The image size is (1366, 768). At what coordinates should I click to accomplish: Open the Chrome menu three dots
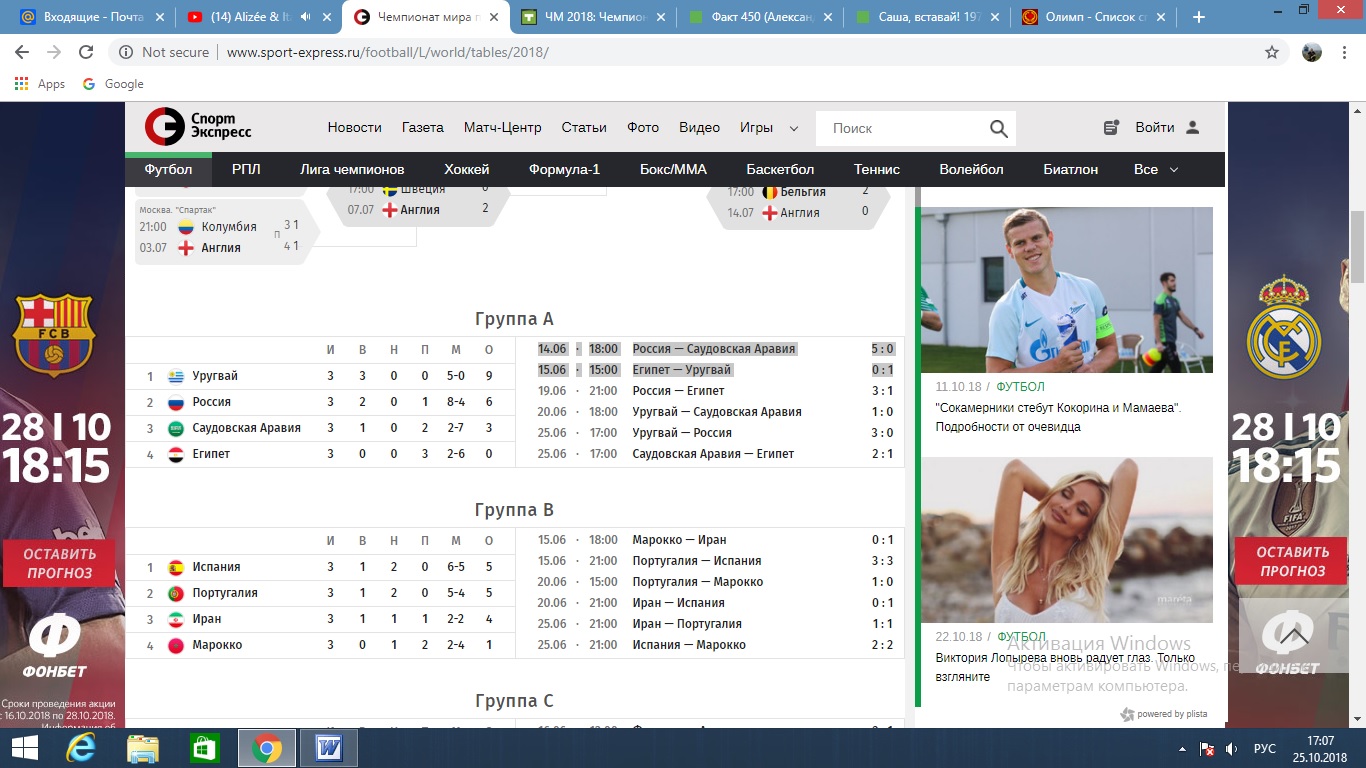pos(1346,52)
